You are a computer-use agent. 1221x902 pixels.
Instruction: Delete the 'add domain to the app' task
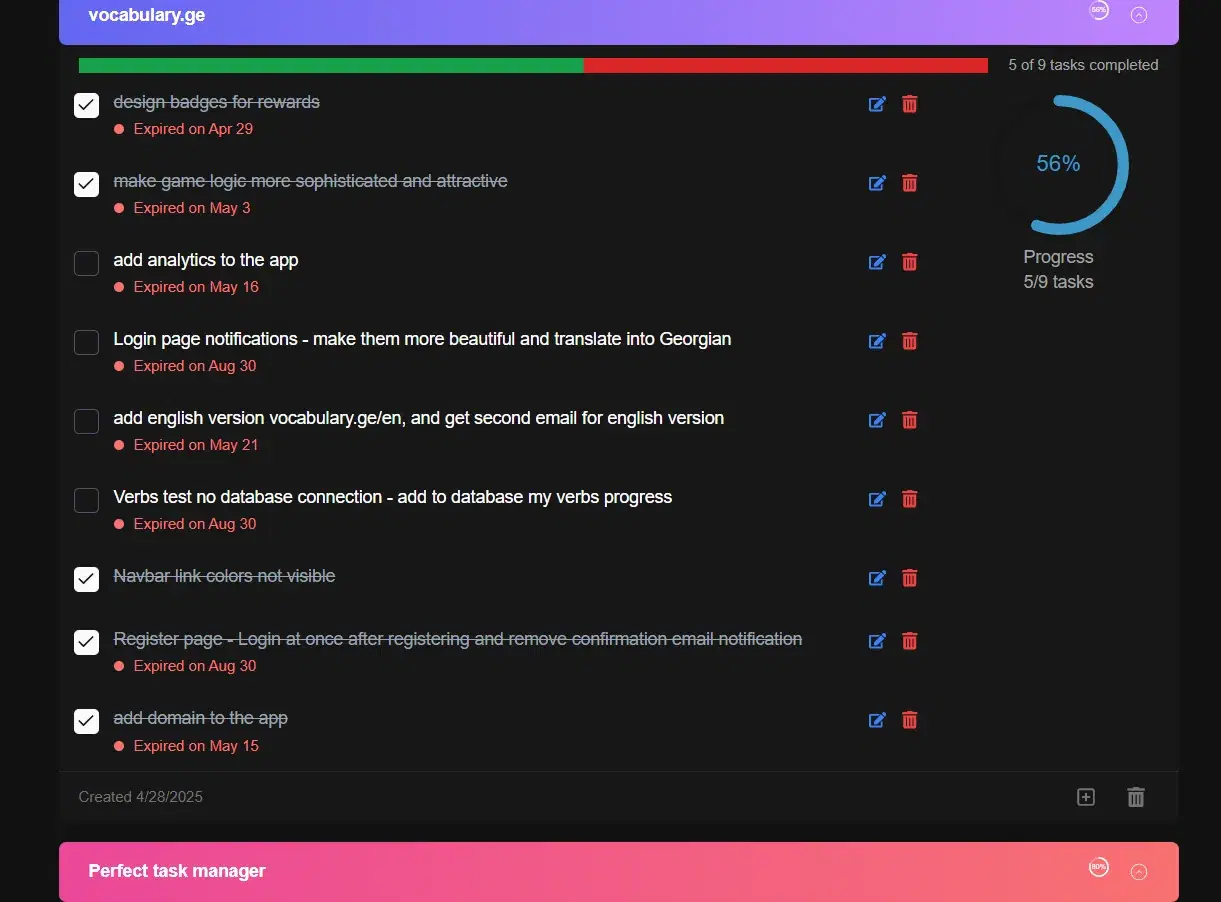click(910, 720)
